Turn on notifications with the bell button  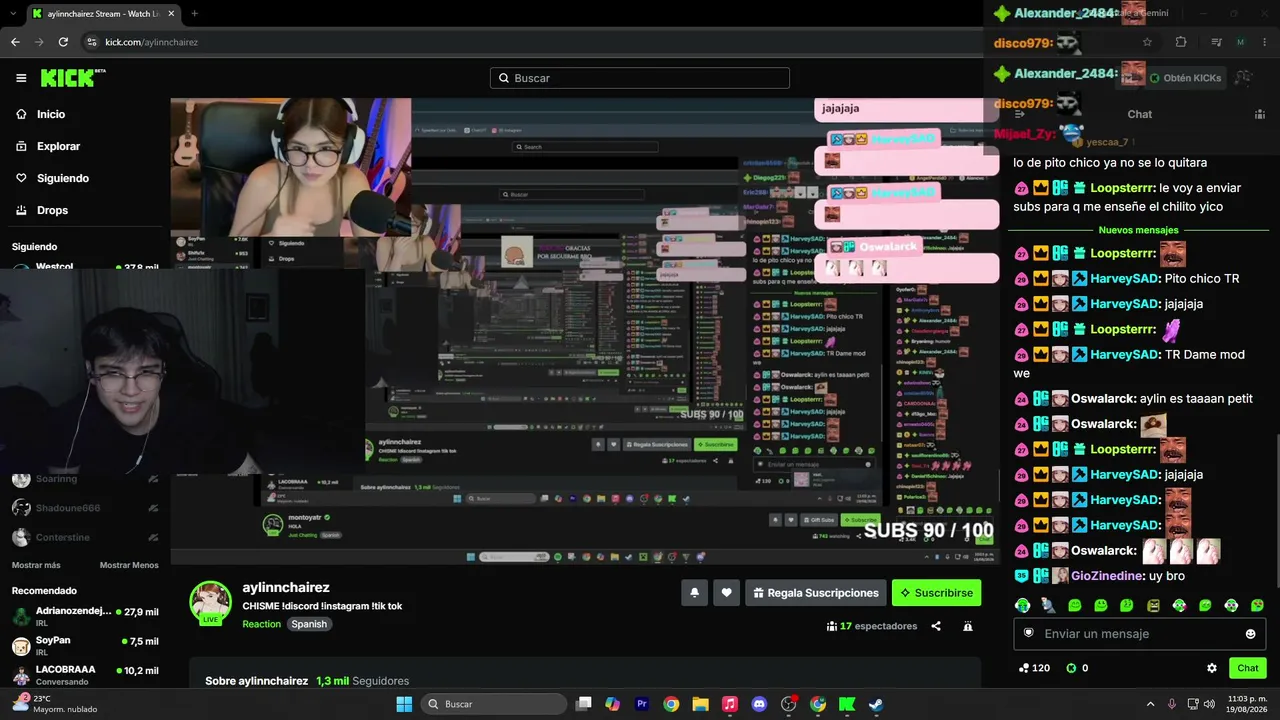tap(695, 593)
